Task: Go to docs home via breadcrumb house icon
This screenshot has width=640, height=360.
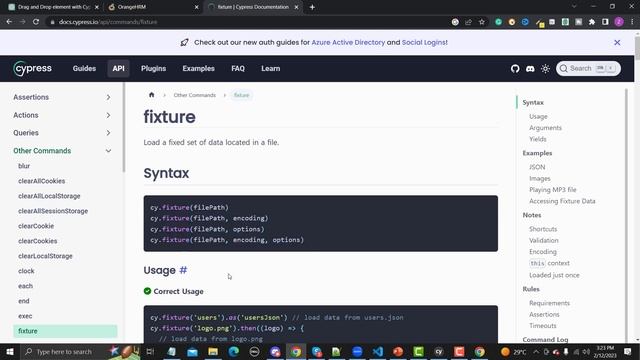Action: (x=151, y=95)
